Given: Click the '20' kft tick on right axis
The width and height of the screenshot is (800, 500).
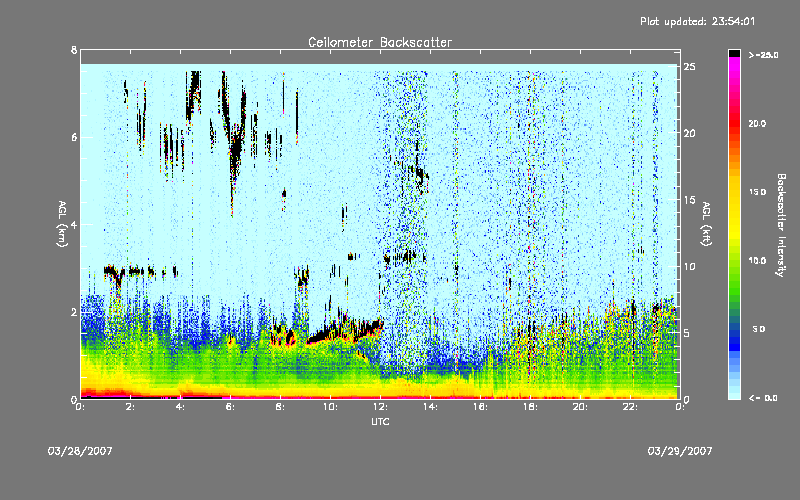Looking at the screenshot, I should [689, 133].
